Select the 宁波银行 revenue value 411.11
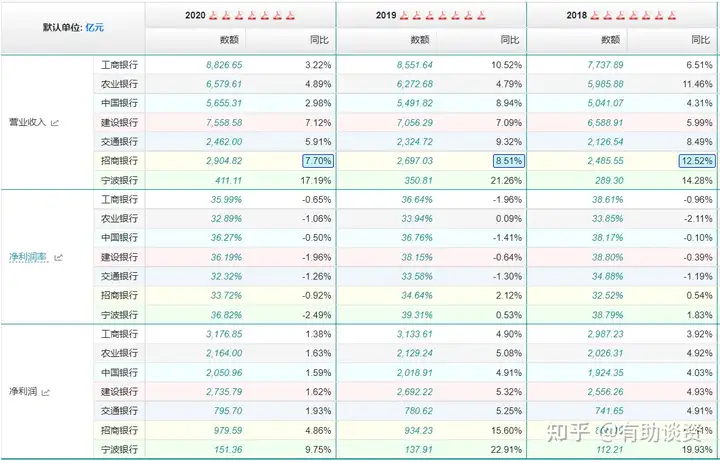720x462 pixels. [x=228, y=180]
